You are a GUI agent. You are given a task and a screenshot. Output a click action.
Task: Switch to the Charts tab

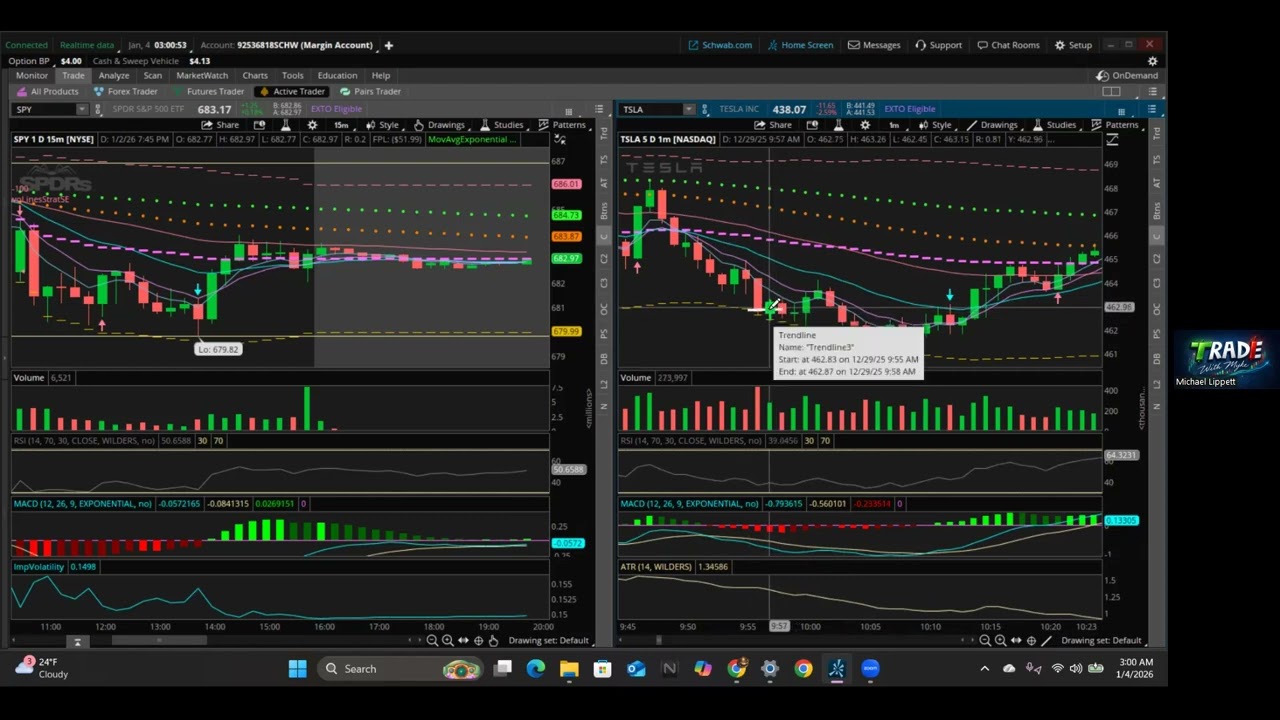pos(255,75)
